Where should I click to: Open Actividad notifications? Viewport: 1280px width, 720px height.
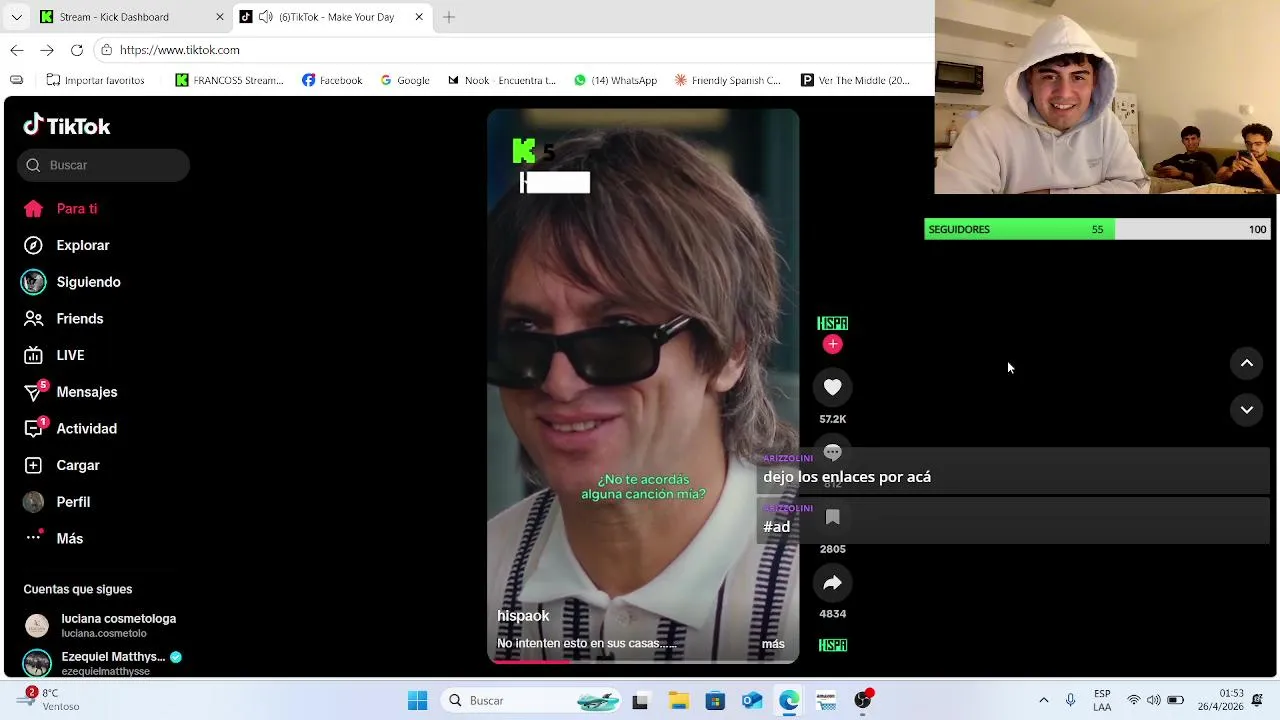tap(71, 429)
